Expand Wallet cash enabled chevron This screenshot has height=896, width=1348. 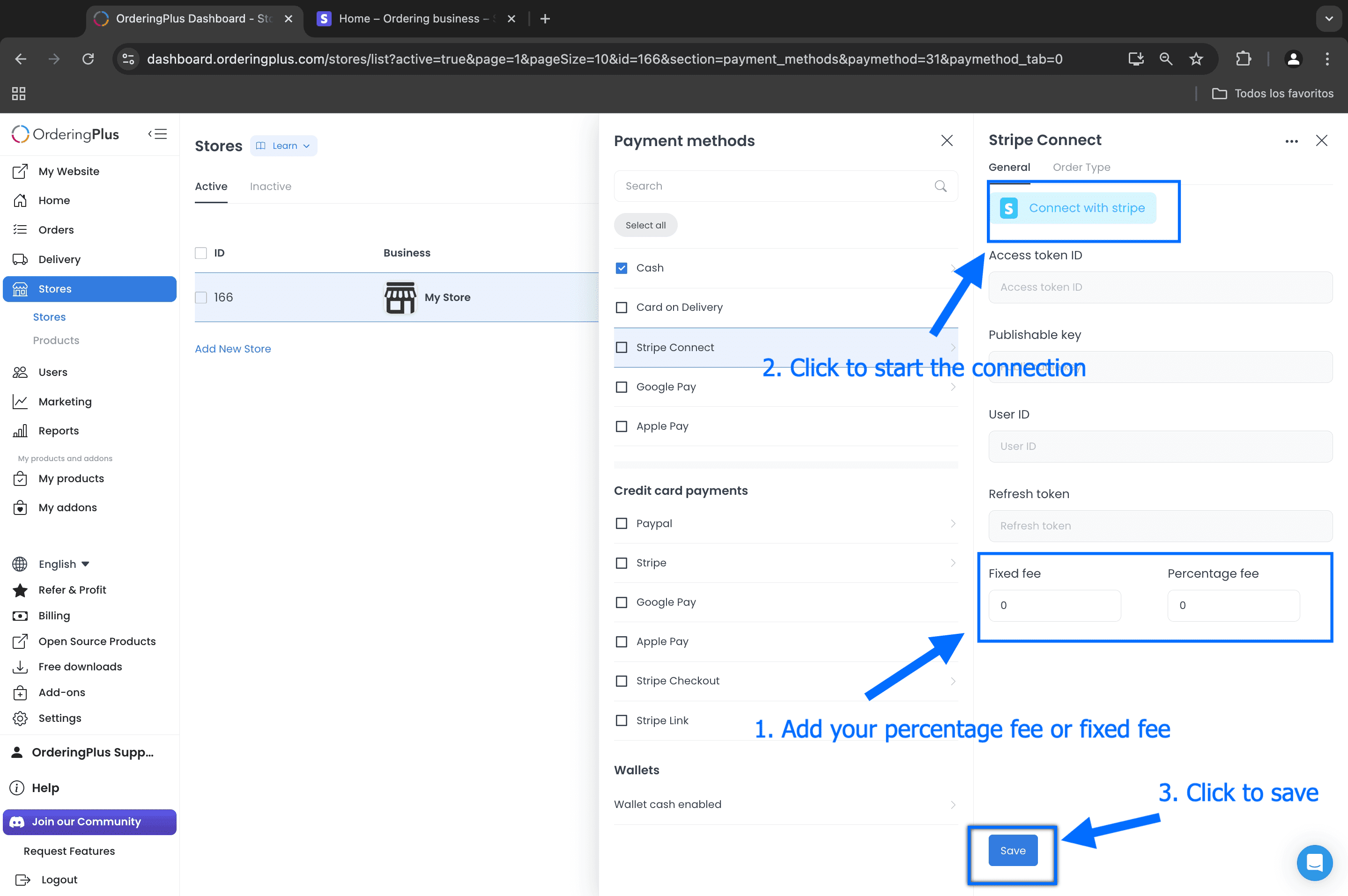(953, 805)
